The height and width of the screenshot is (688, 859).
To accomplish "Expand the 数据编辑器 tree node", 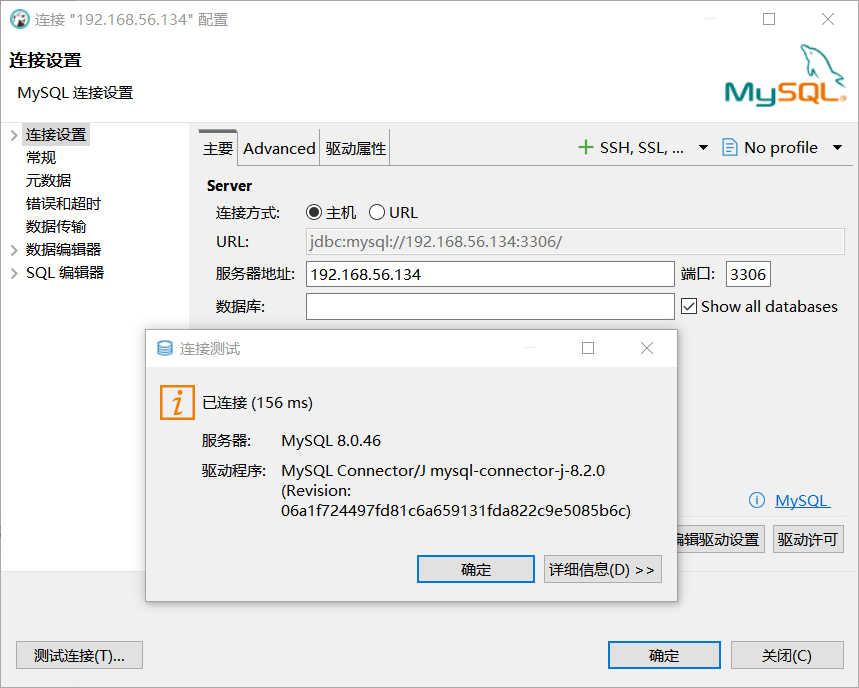I will [14, 250].
